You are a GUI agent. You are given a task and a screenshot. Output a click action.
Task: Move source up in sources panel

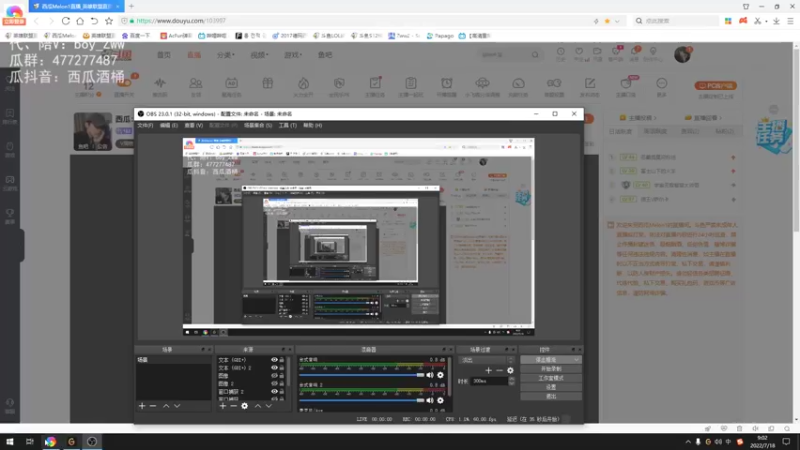[x=258, y=406]
